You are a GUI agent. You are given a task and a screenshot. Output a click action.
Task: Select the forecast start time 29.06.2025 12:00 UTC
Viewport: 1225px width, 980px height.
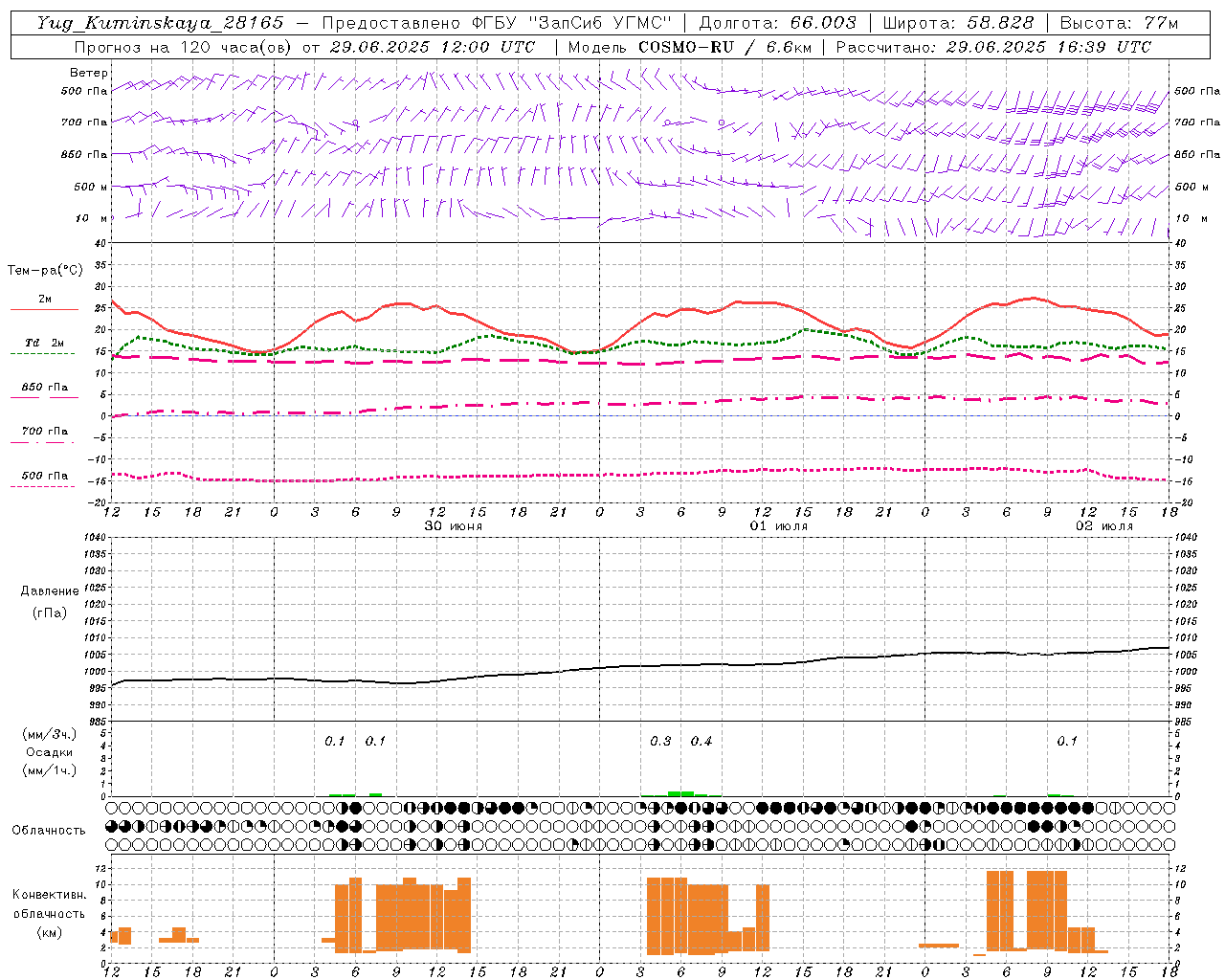point(432,47)
